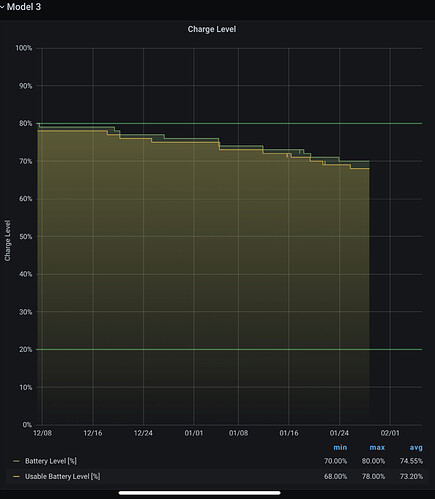Click Usable Battery max value 78.00%
Image resolution: width=435 pixels, height=499 pixels.
click(373, 476)
